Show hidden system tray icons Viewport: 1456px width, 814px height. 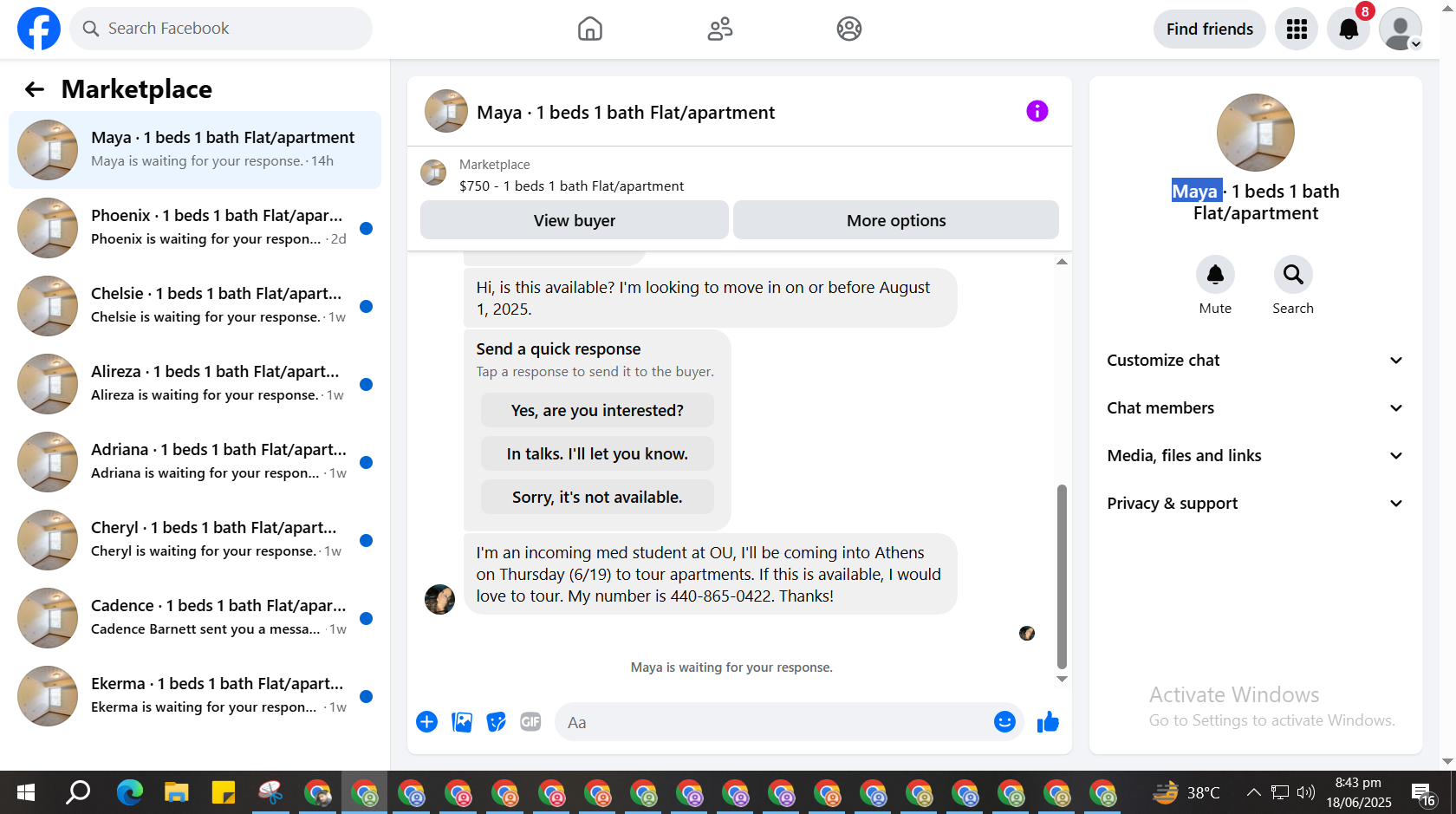1253,792
